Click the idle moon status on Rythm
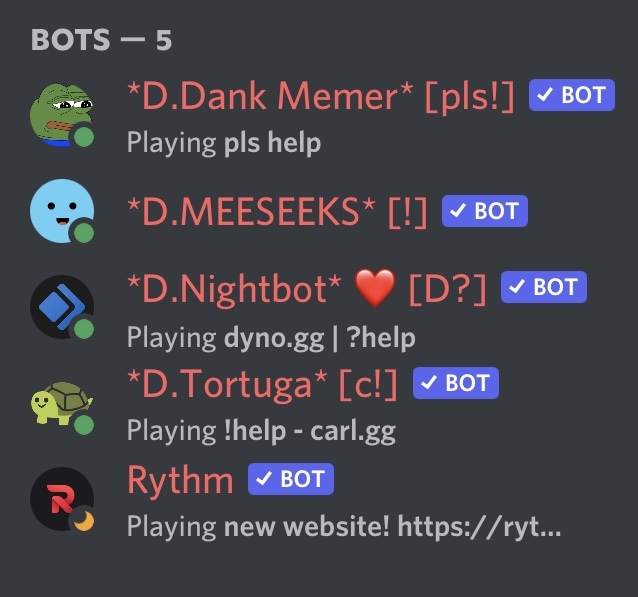Image resolution: width=638 pixels, height=597 pixels. tap(84, 521)
